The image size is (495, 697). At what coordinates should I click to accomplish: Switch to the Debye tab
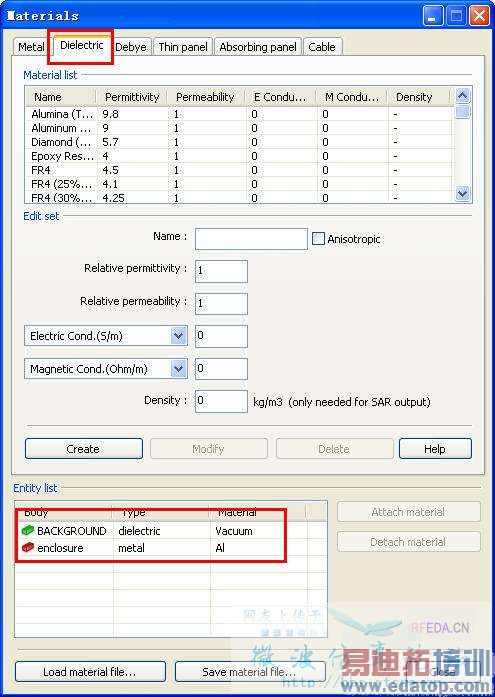(x=131, y=47)
